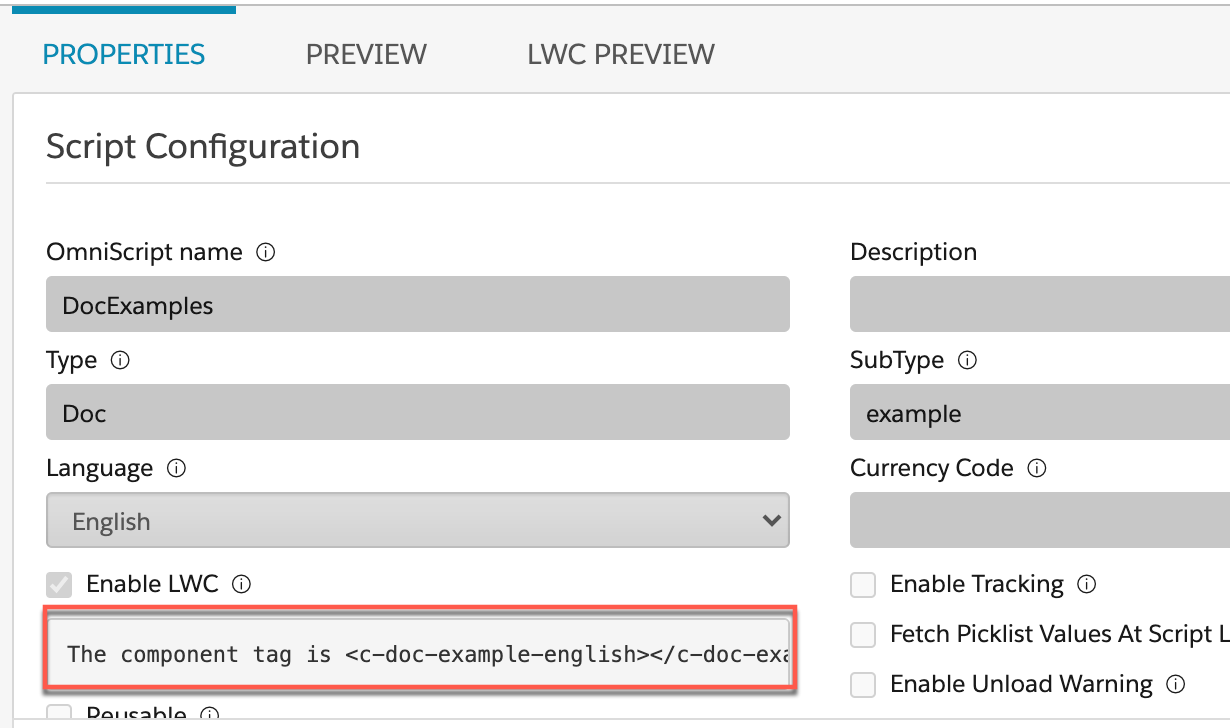Viewport: 1230px width, 728px height.
Task: Click the Enable Tracking label text
Action: (977, 584)
